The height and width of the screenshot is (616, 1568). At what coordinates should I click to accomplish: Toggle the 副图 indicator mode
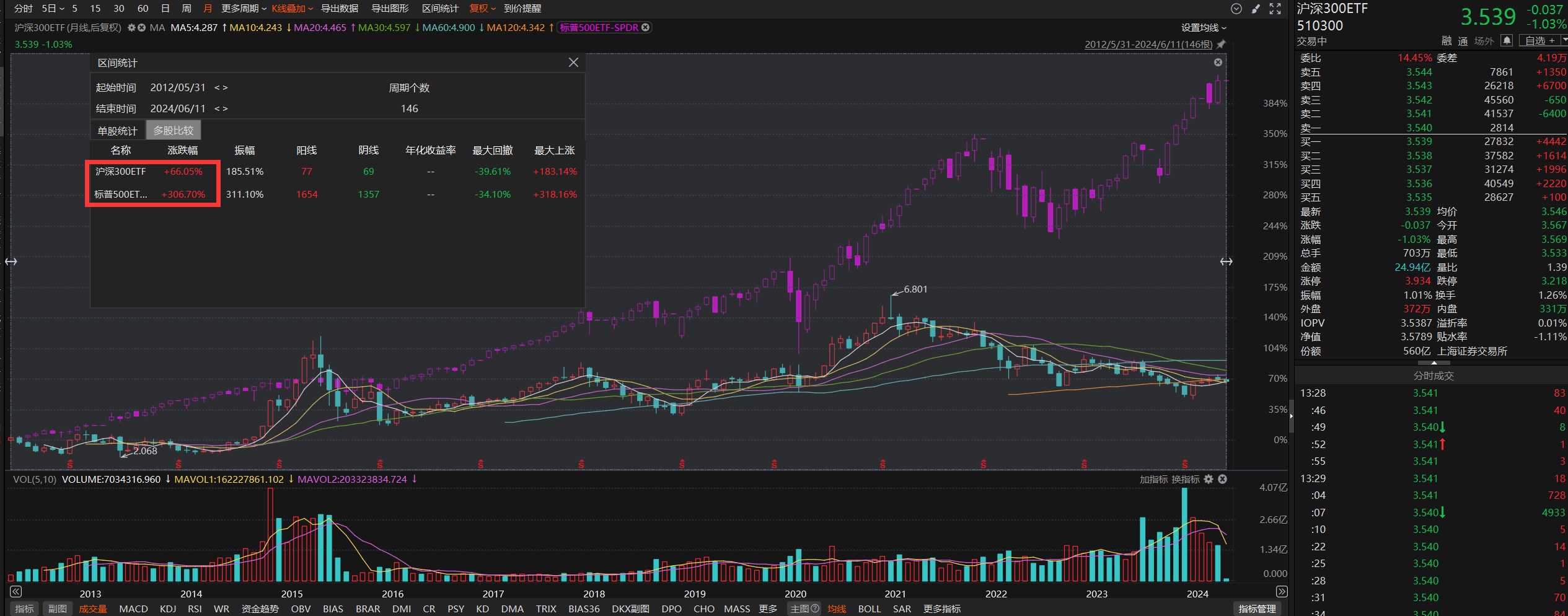tap(57, 609)
